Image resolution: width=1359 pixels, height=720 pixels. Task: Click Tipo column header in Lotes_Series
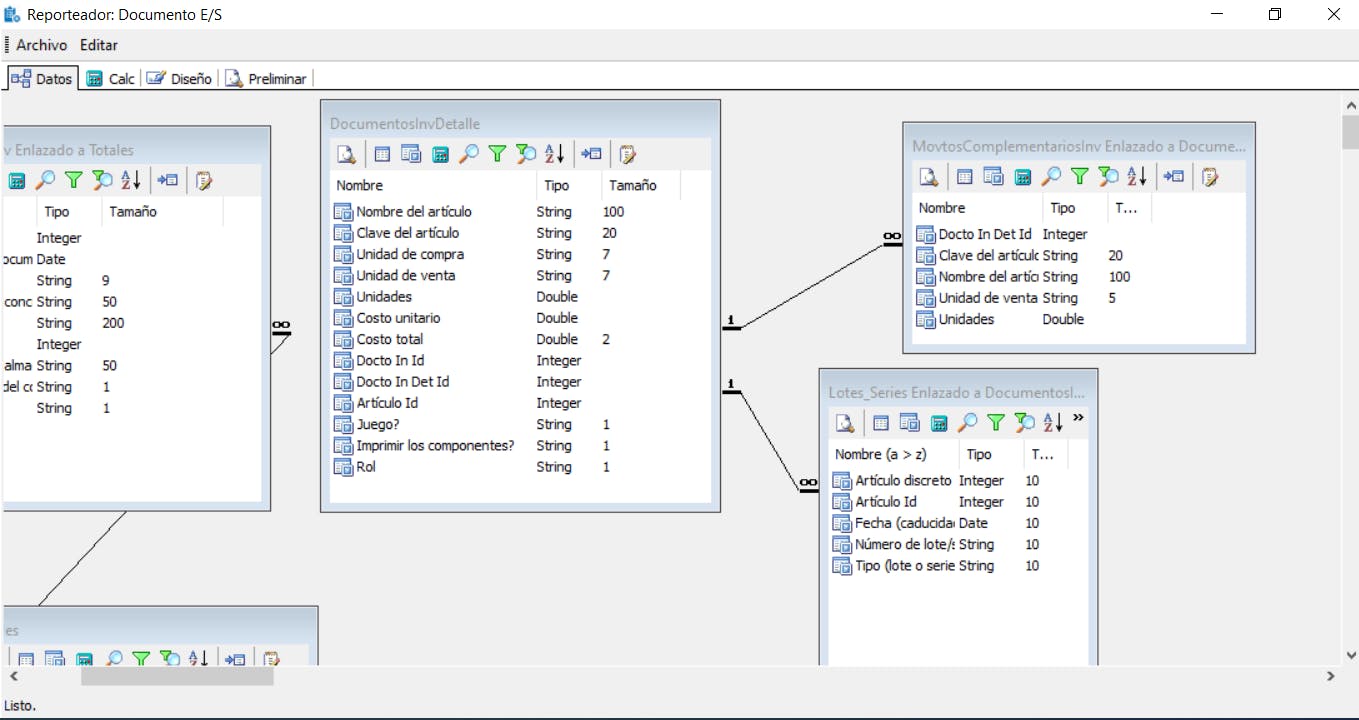[990, 454]
